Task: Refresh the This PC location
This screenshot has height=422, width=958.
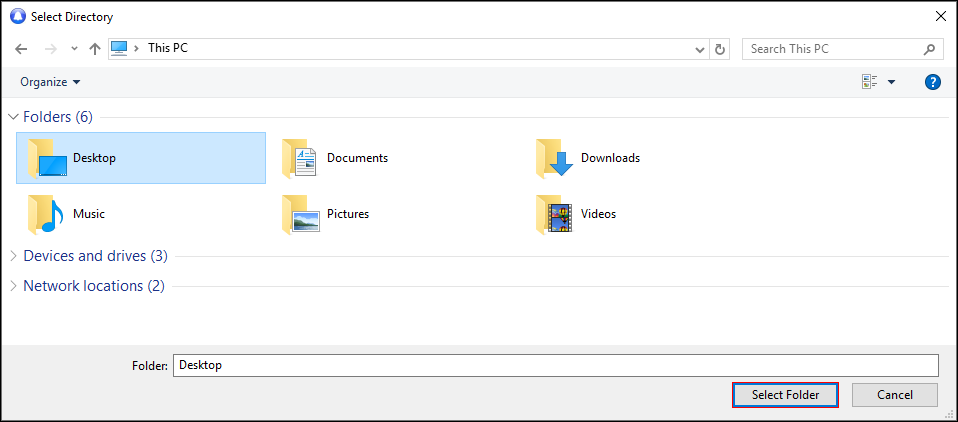Action: 720,49
